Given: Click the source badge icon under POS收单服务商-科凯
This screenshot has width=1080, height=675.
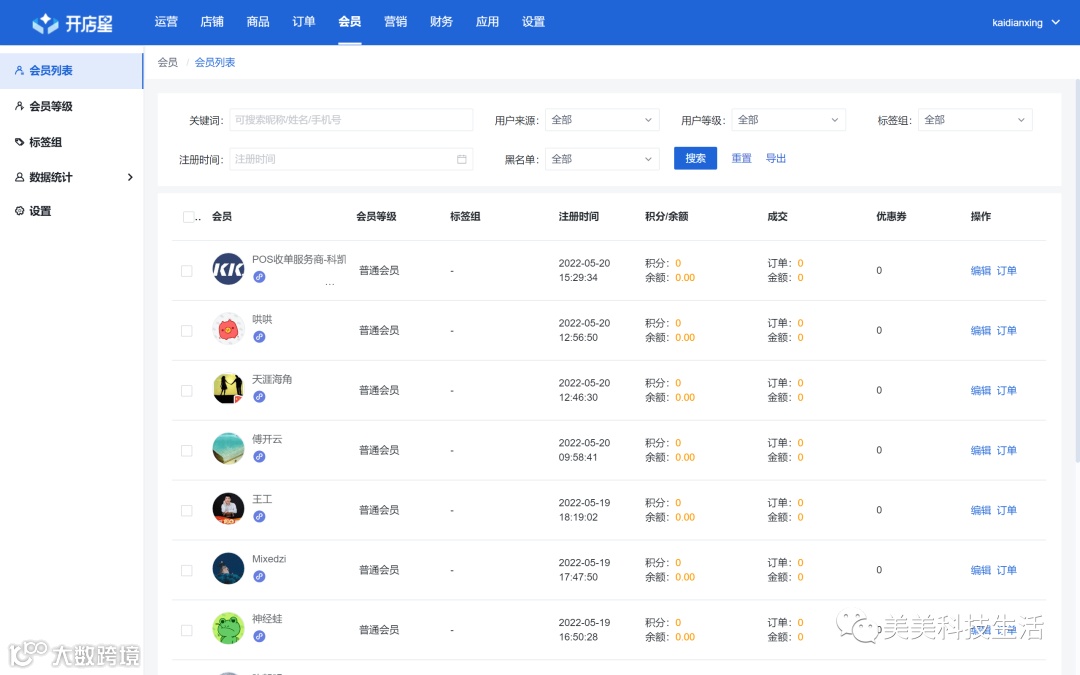Looking at the screenshot, I should [x=259, y=277].
